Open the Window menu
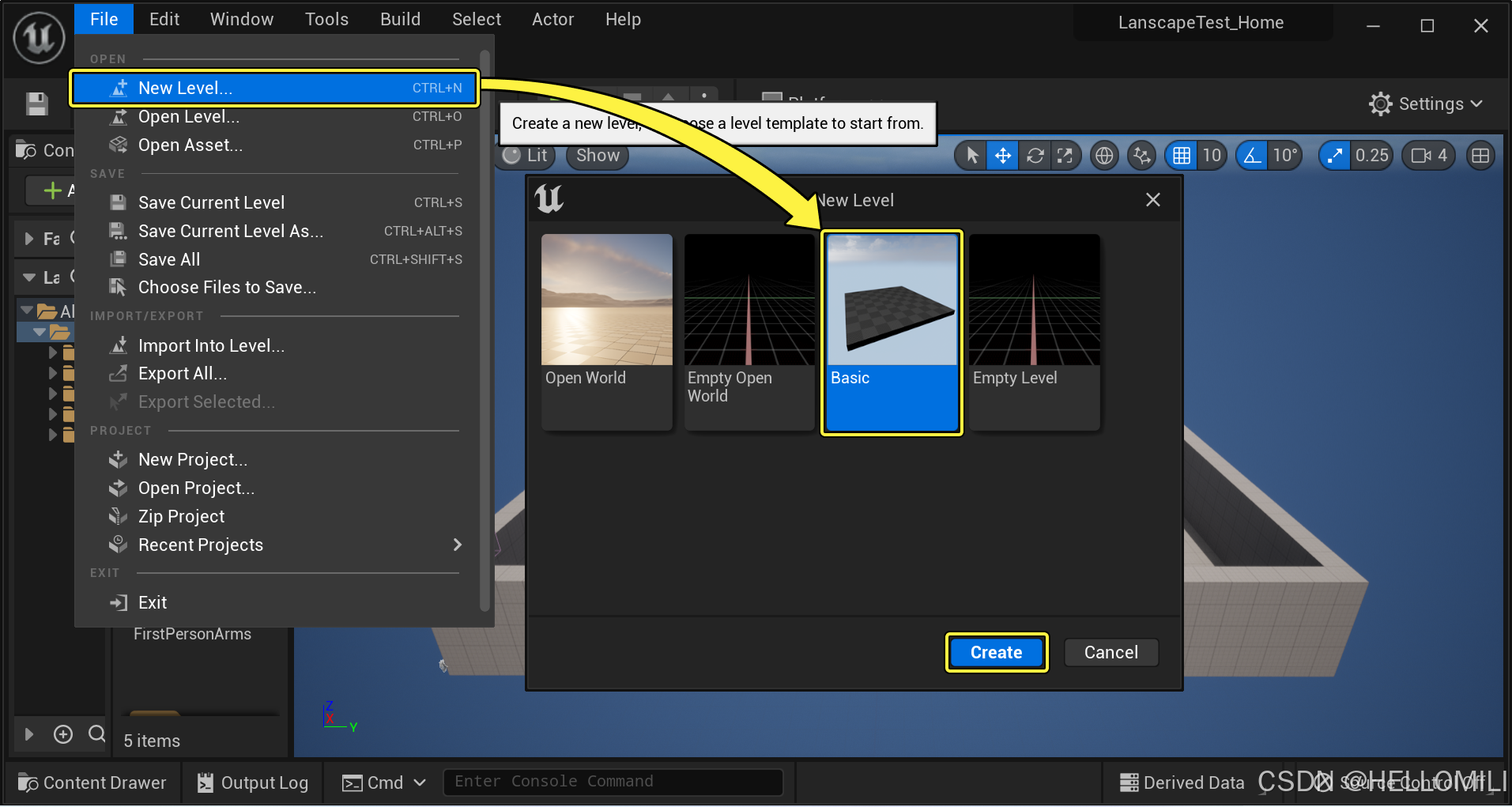The width and height of the screenshot is (1512, 807). pyautogui.click(x=242, y=19)
